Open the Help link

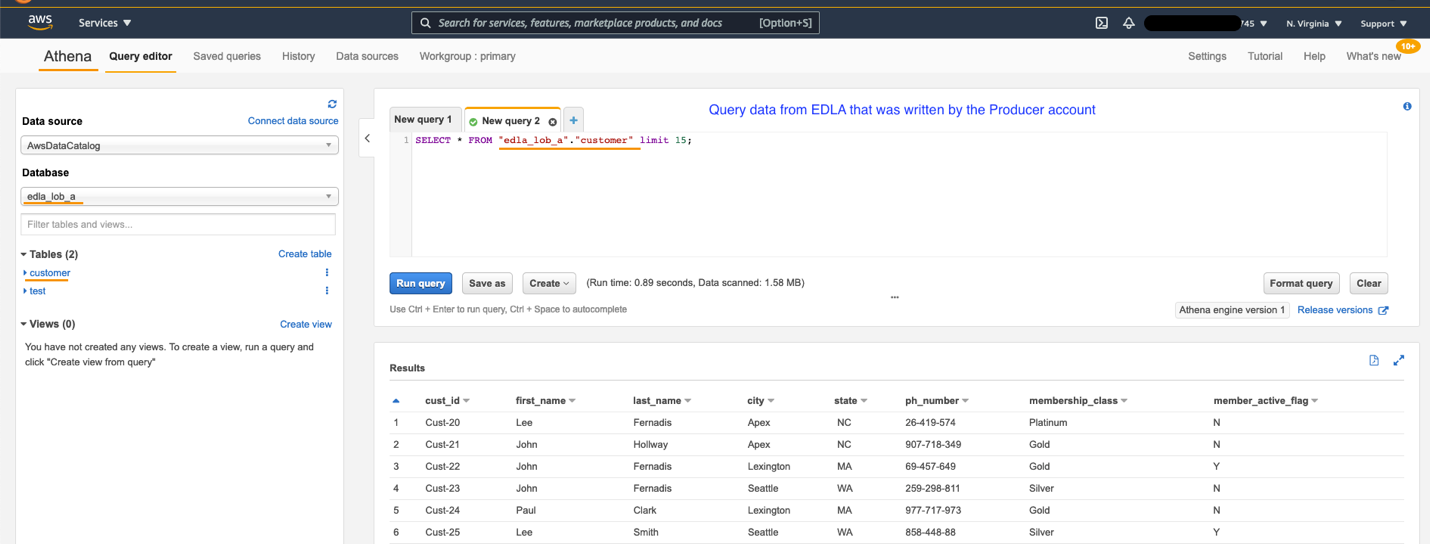coord(1314,57)
